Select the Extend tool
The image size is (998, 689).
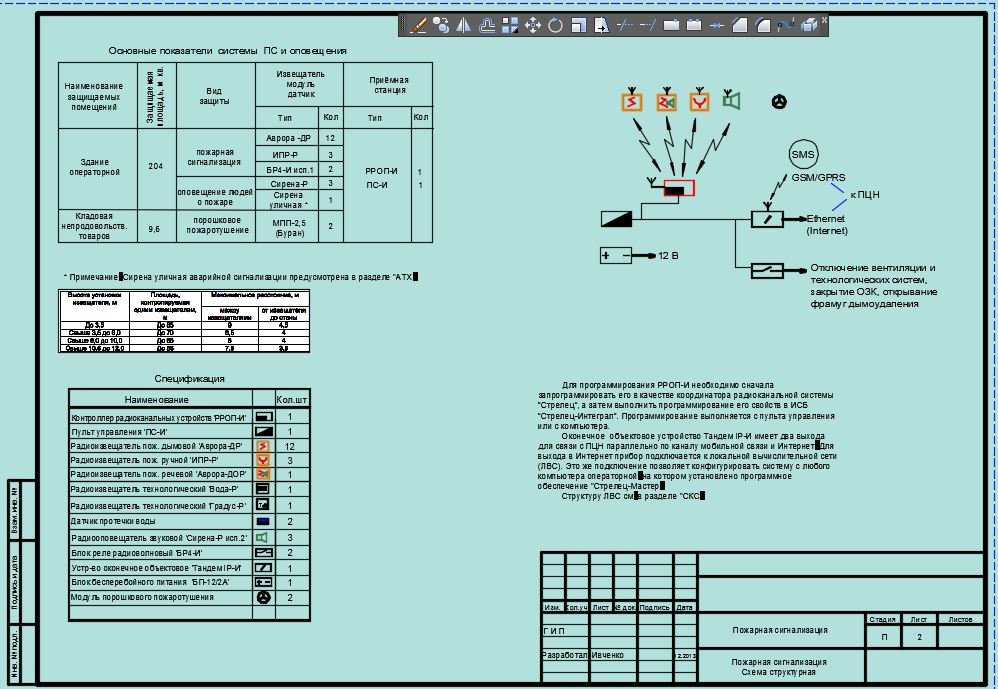[648, 26]
